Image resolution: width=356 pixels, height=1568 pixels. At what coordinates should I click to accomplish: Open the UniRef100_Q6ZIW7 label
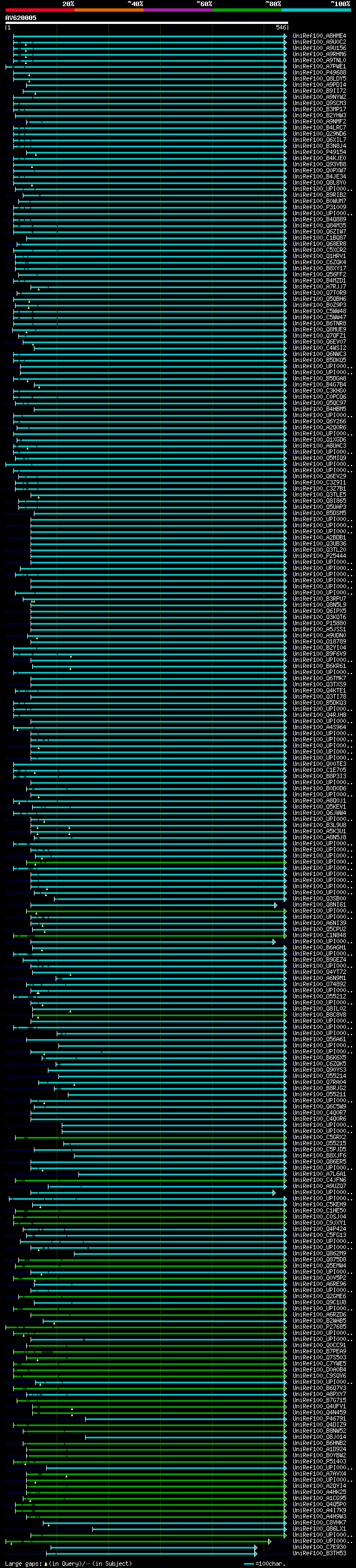(319, 231)
